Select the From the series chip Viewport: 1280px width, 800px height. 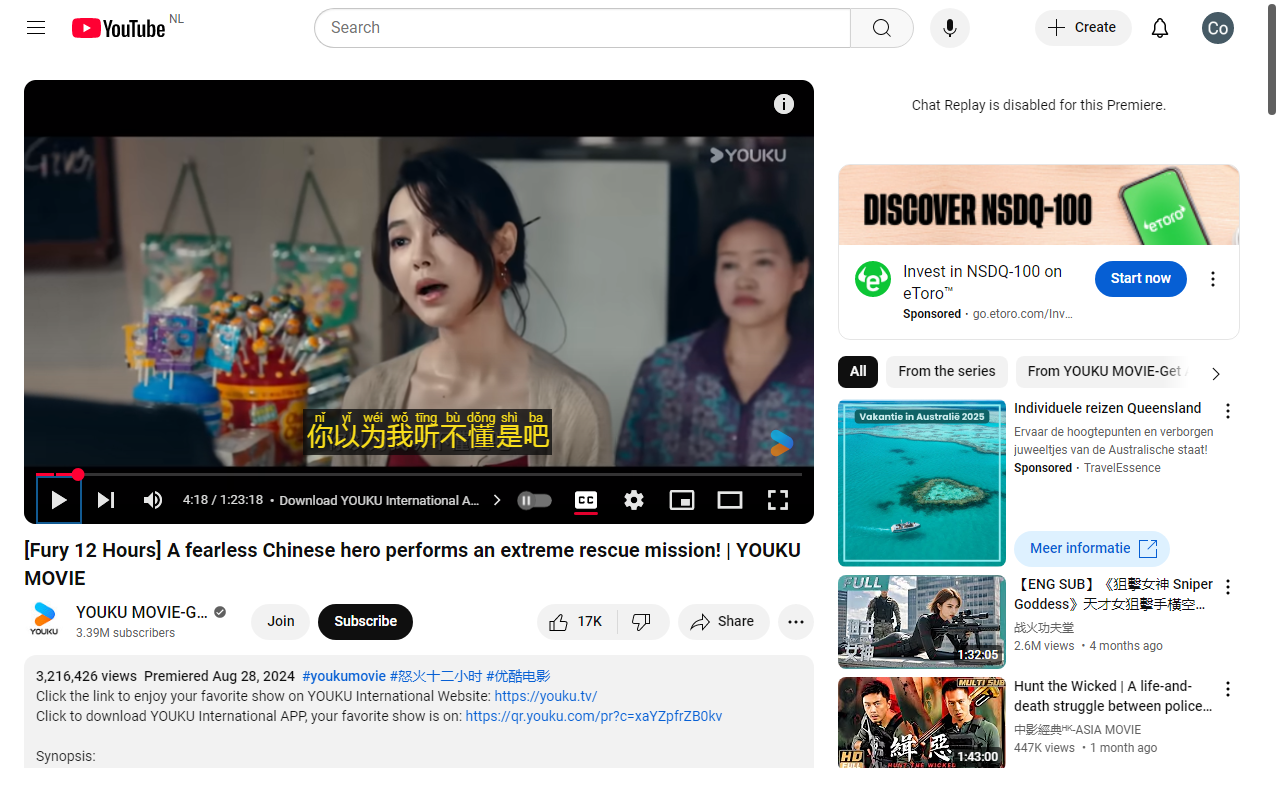[947, 372]
